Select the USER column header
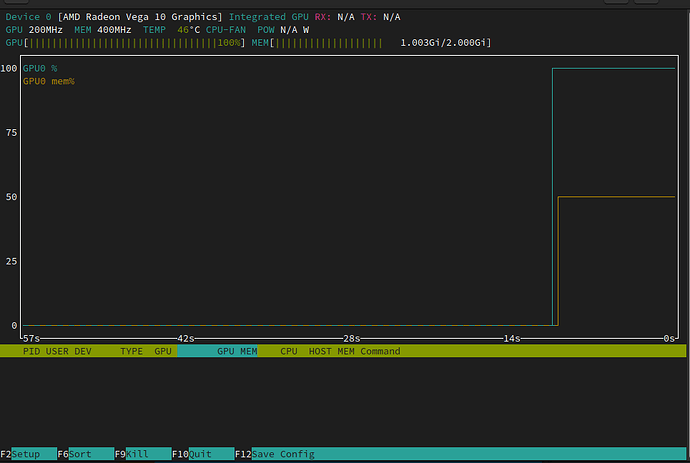The image size is (690, 463). [x=58, y=351]
